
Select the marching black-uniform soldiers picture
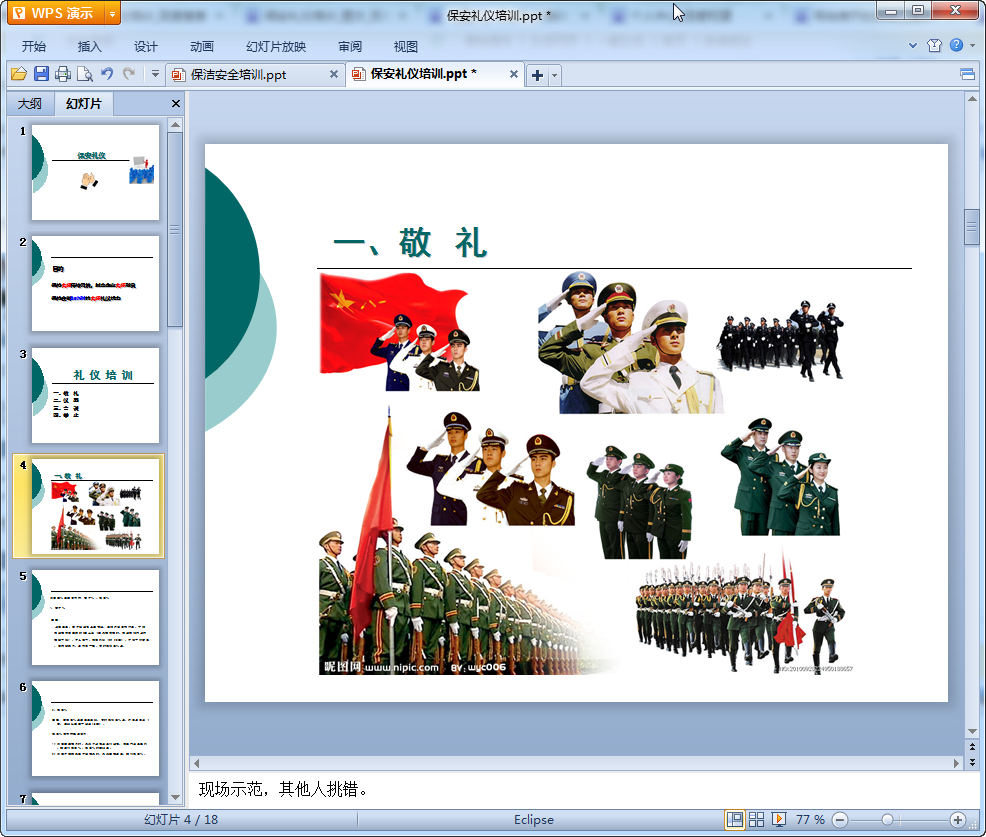pos(780,340)
